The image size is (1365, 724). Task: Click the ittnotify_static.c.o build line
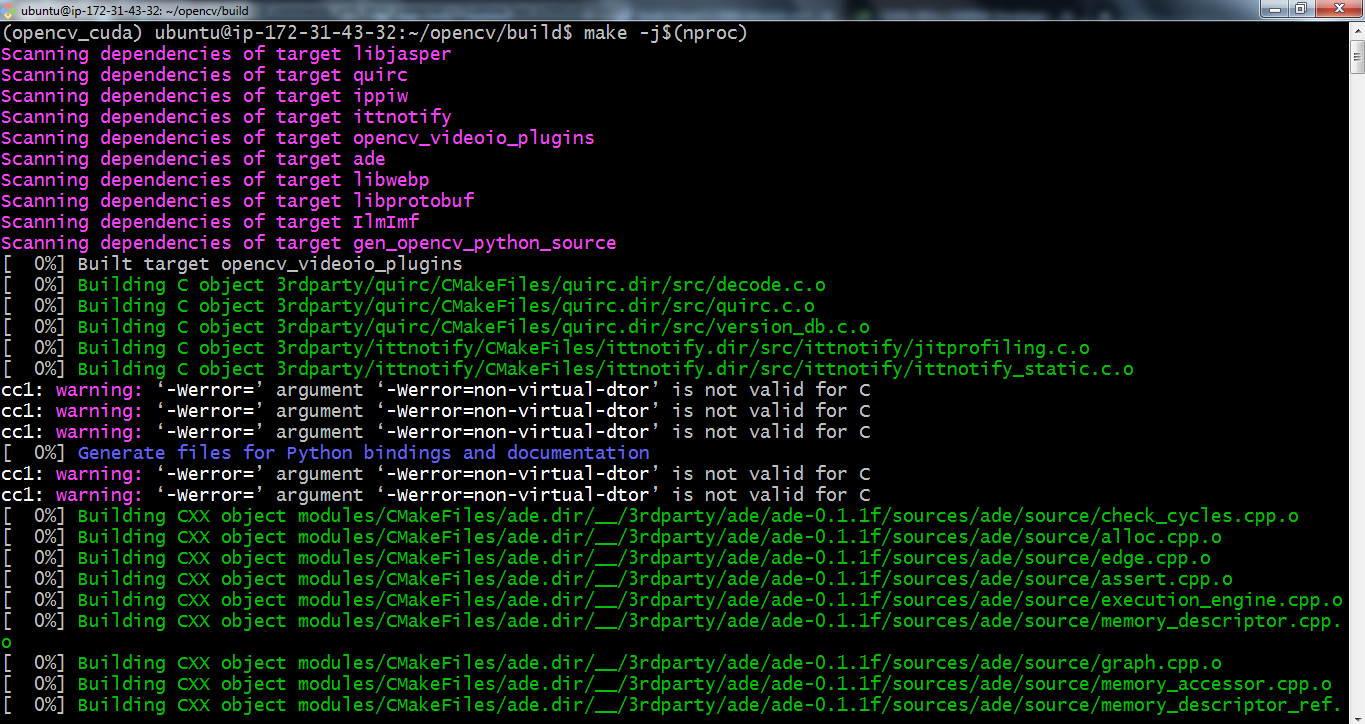click(x=567, y=369)
